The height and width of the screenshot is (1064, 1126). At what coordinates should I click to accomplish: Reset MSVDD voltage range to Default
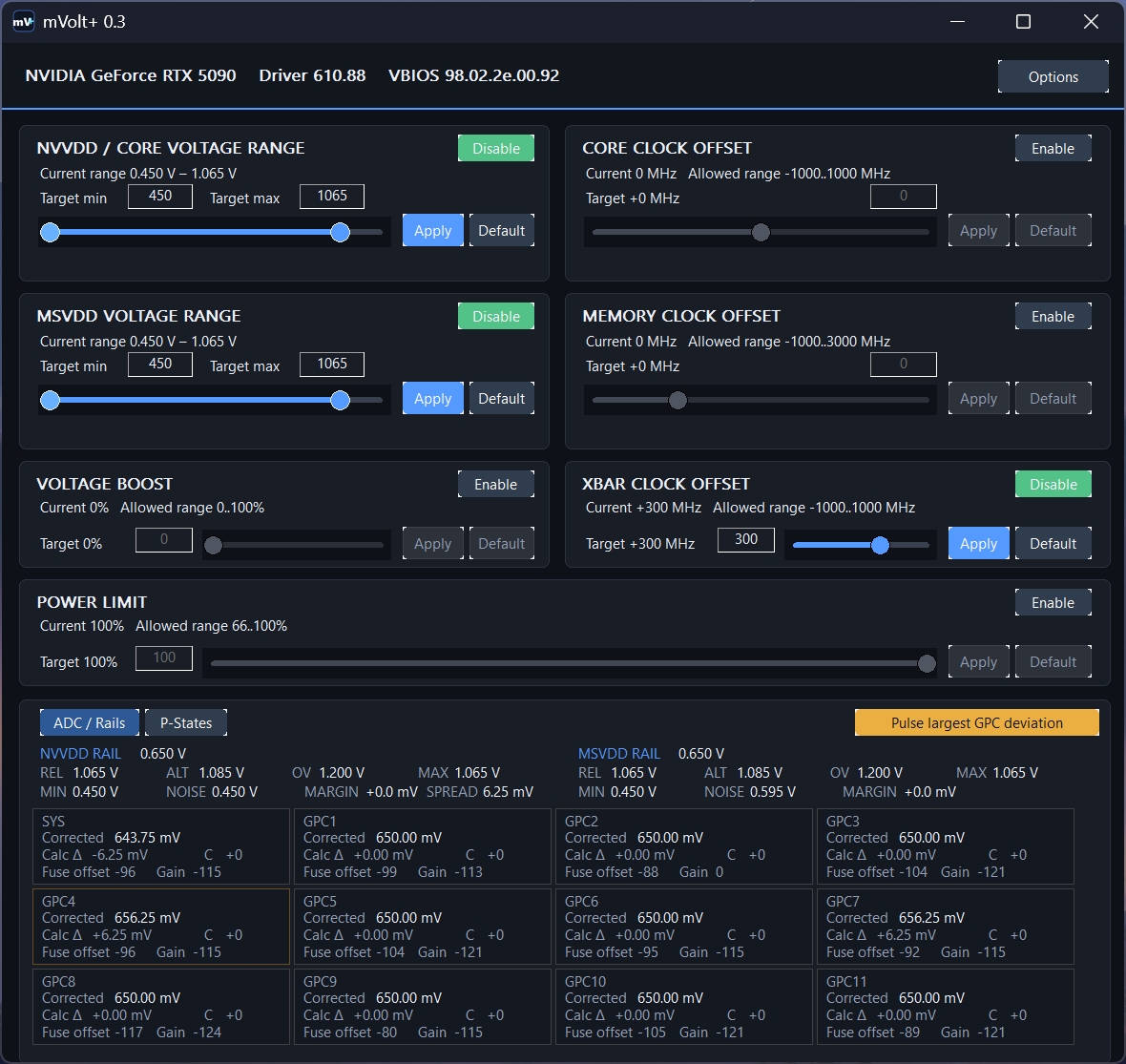501,398
